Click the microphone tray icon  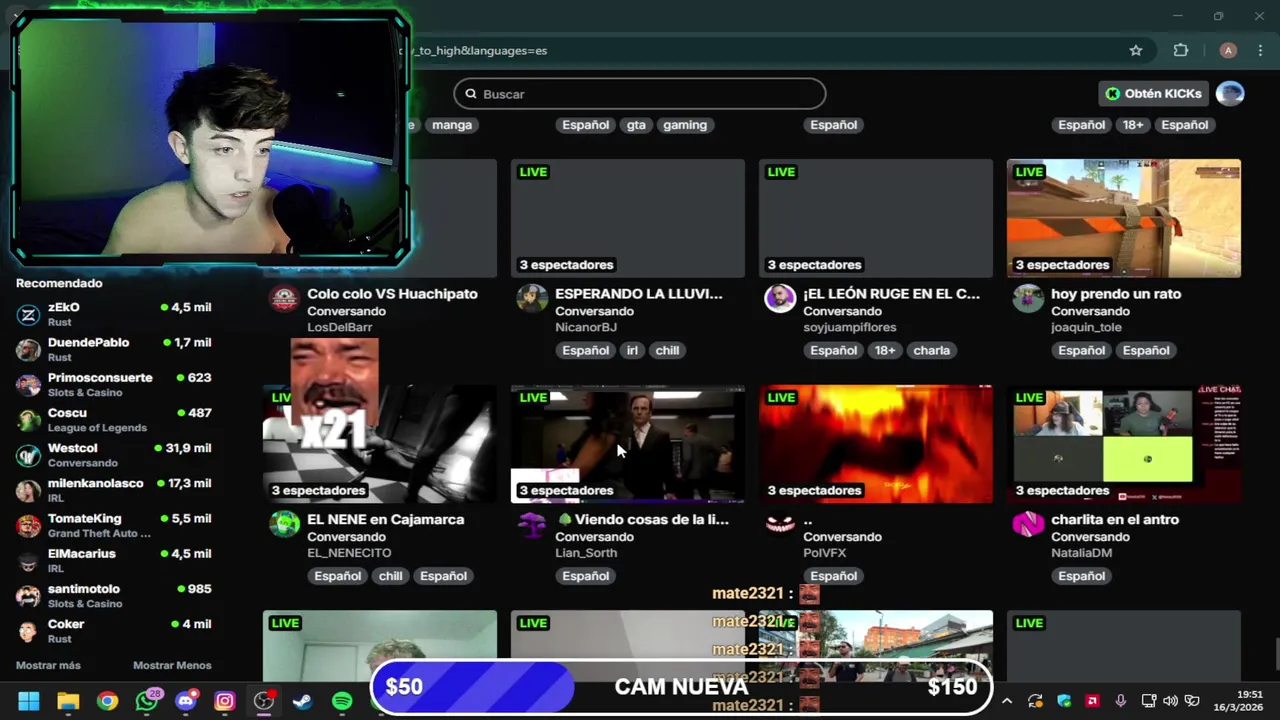[1121, 701]
